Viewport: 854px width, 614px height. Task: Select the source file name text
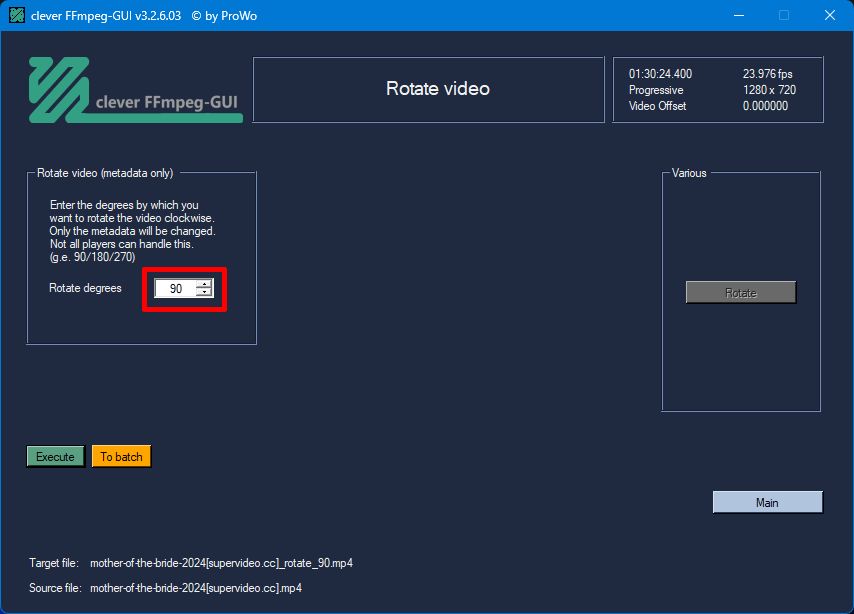196,588
